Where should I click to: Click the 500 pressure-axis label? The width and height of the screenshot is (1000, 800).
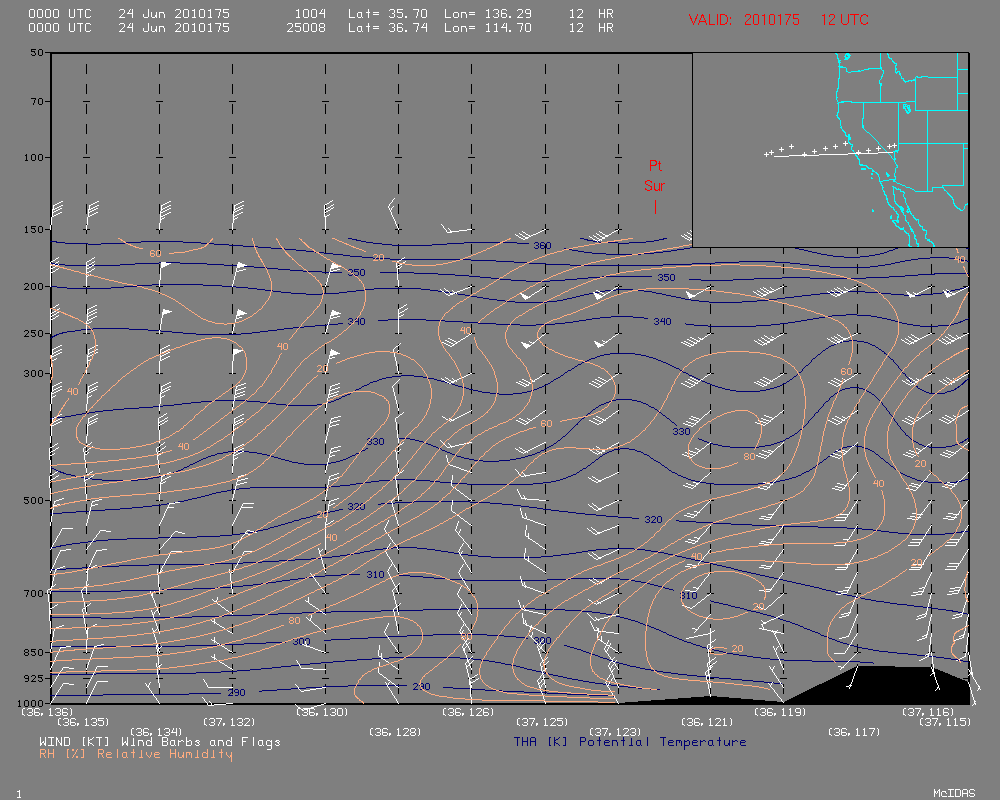coord(34,500)
